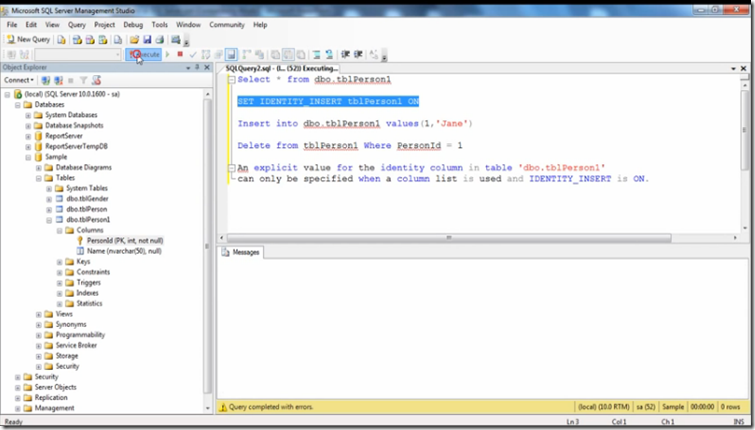
Task: Save the current query with the floppy icon
Action: 147,39
